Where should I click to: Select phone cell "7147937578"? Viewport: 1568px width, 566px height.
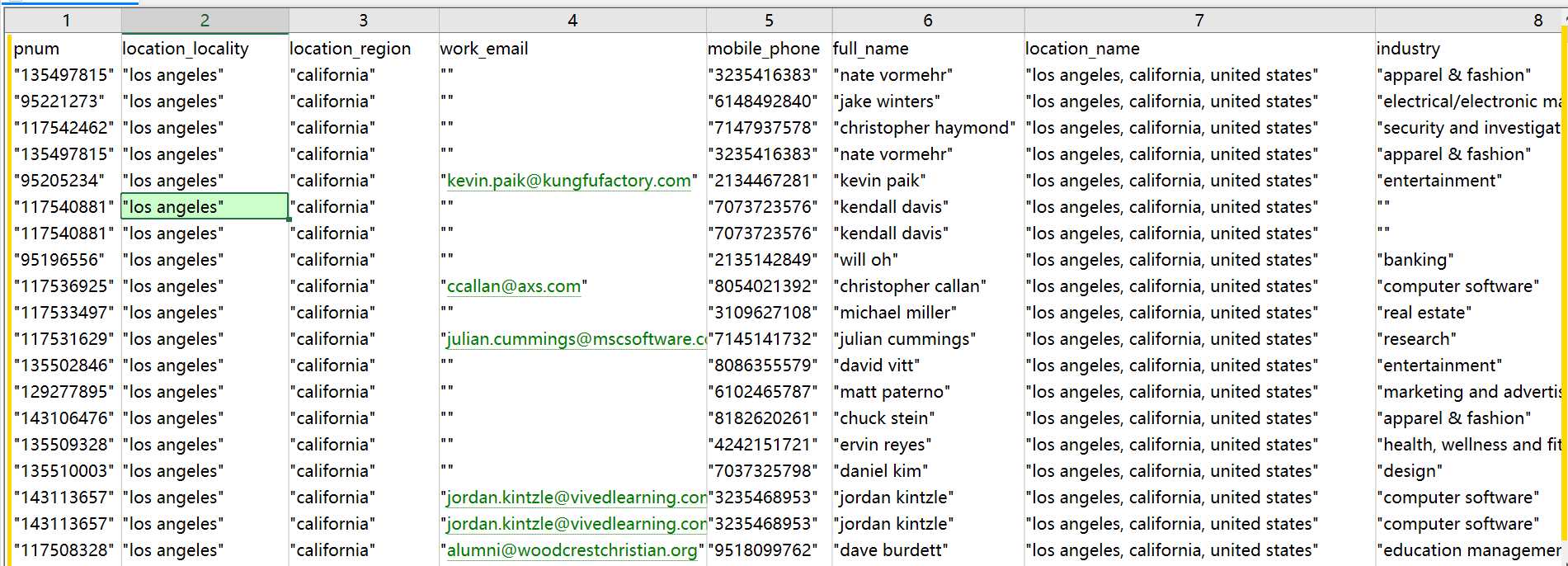769,128
